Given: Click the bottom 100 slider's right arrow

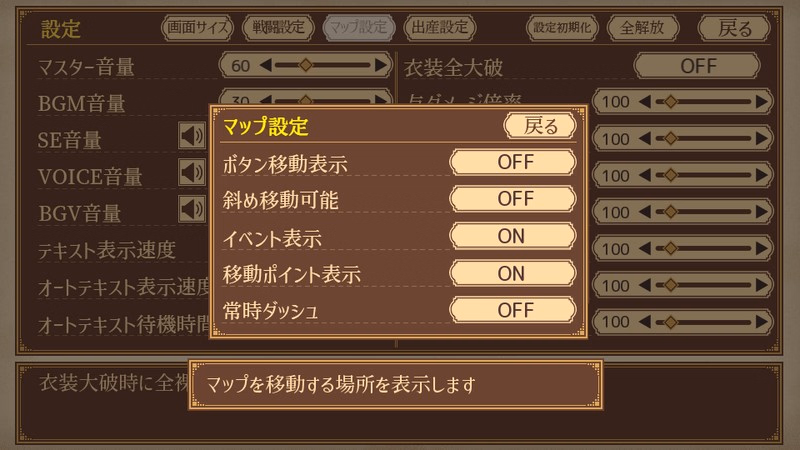Looking at the screenshot, I should click(762, 322).
